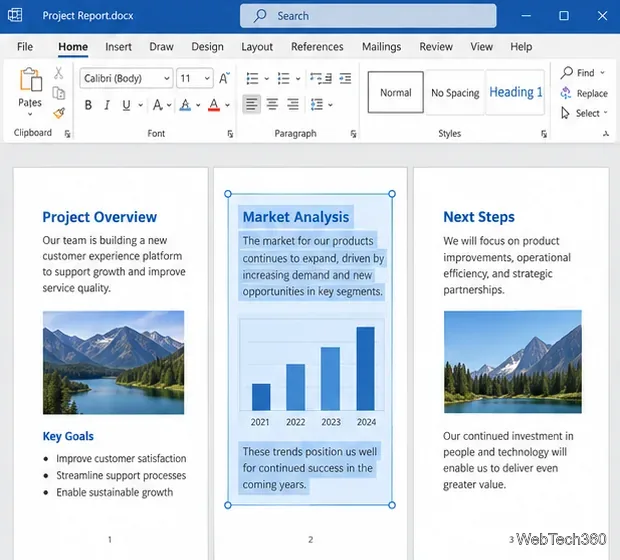The width and height of the screenshot is (620, 560).
Task: Click the Line Spacing icon
Action: pos(317,104)
